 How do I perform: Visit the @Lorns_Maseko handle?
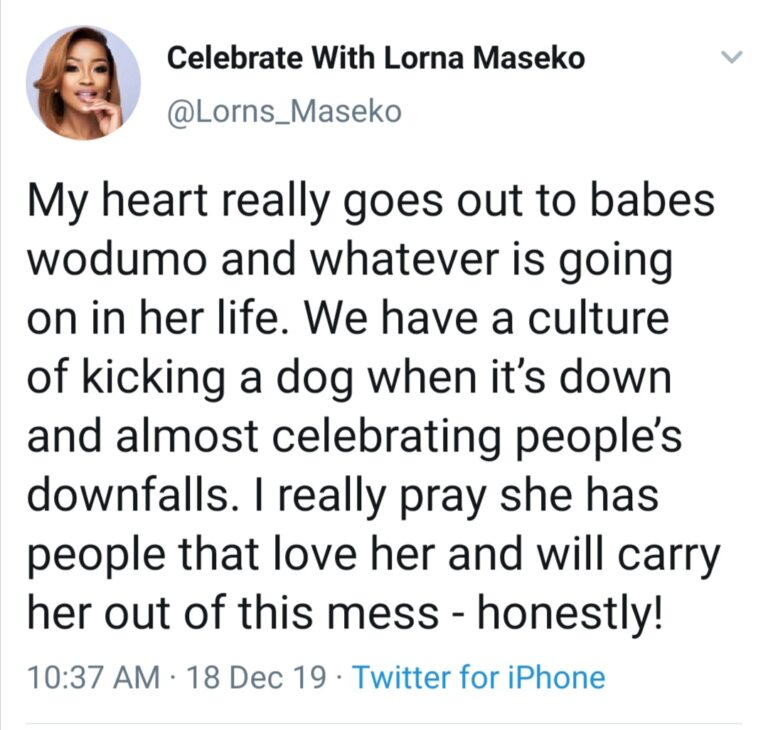pyautogui.click(x=284, y=112)
